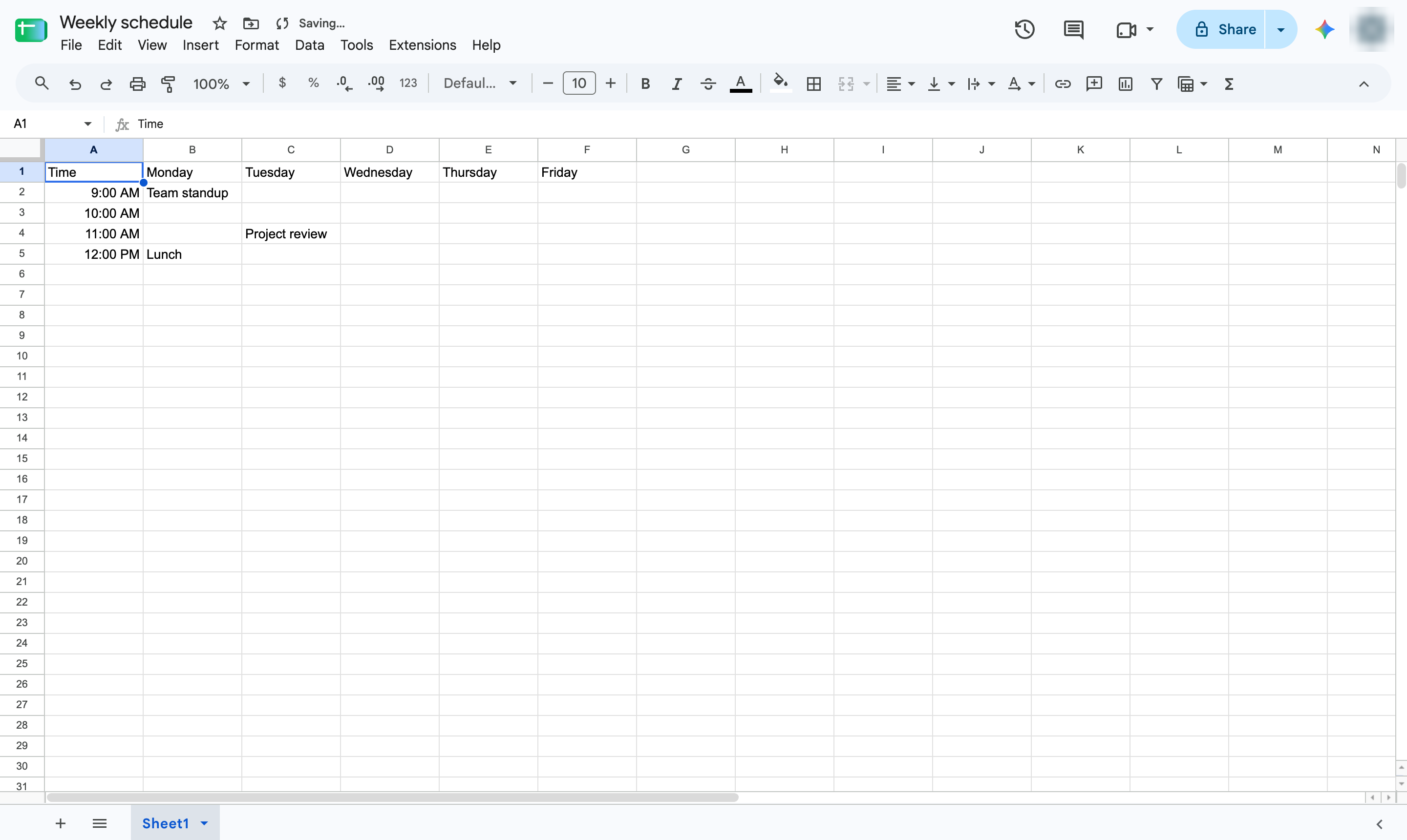Open the search menus tool

pyautogui.click(x=42, y=84)
